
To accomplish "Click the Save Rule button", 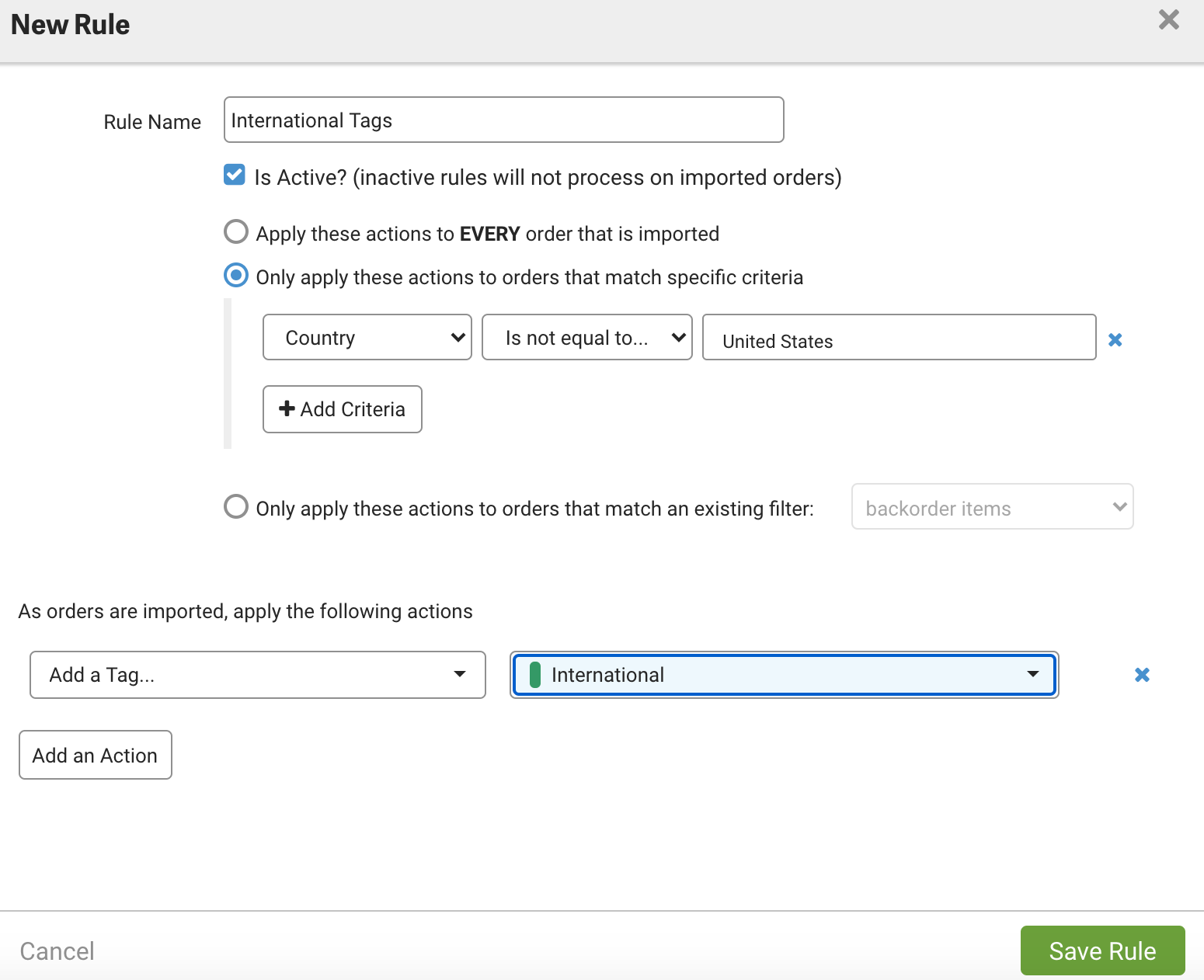I will (x=1101, y=950).
